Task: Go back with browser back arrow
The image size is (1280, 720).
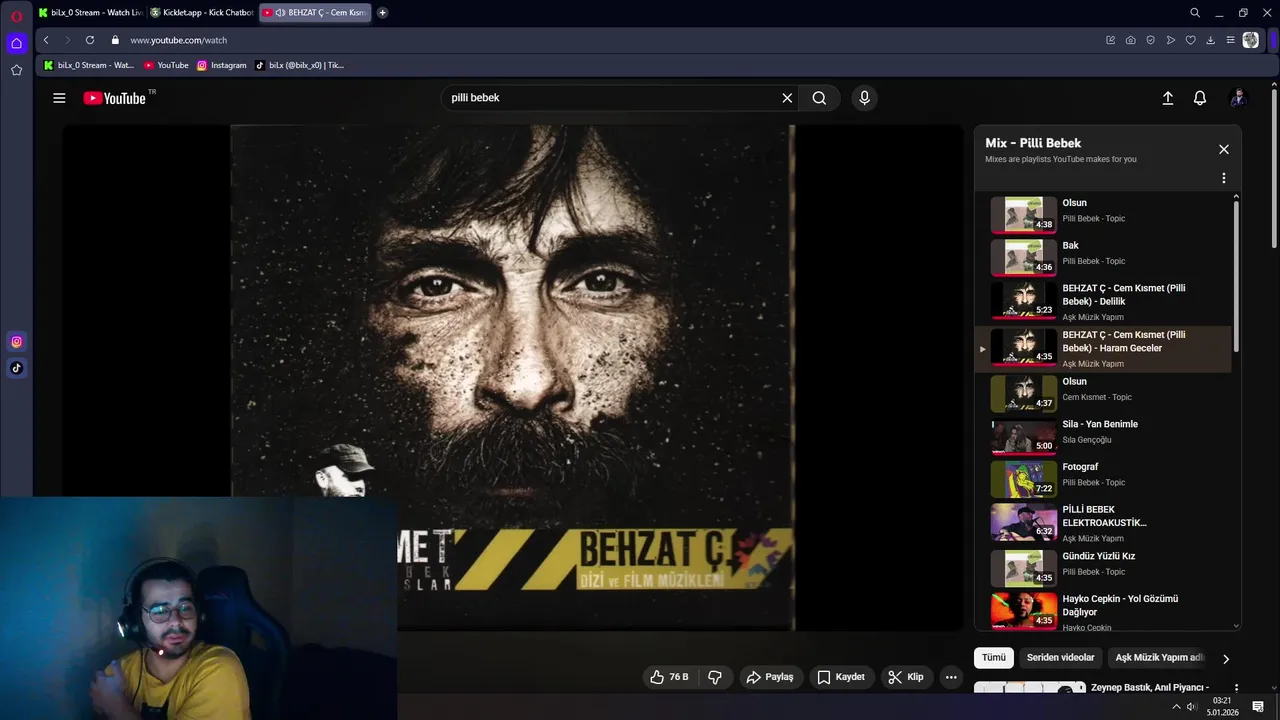Action: coord(46,40)
